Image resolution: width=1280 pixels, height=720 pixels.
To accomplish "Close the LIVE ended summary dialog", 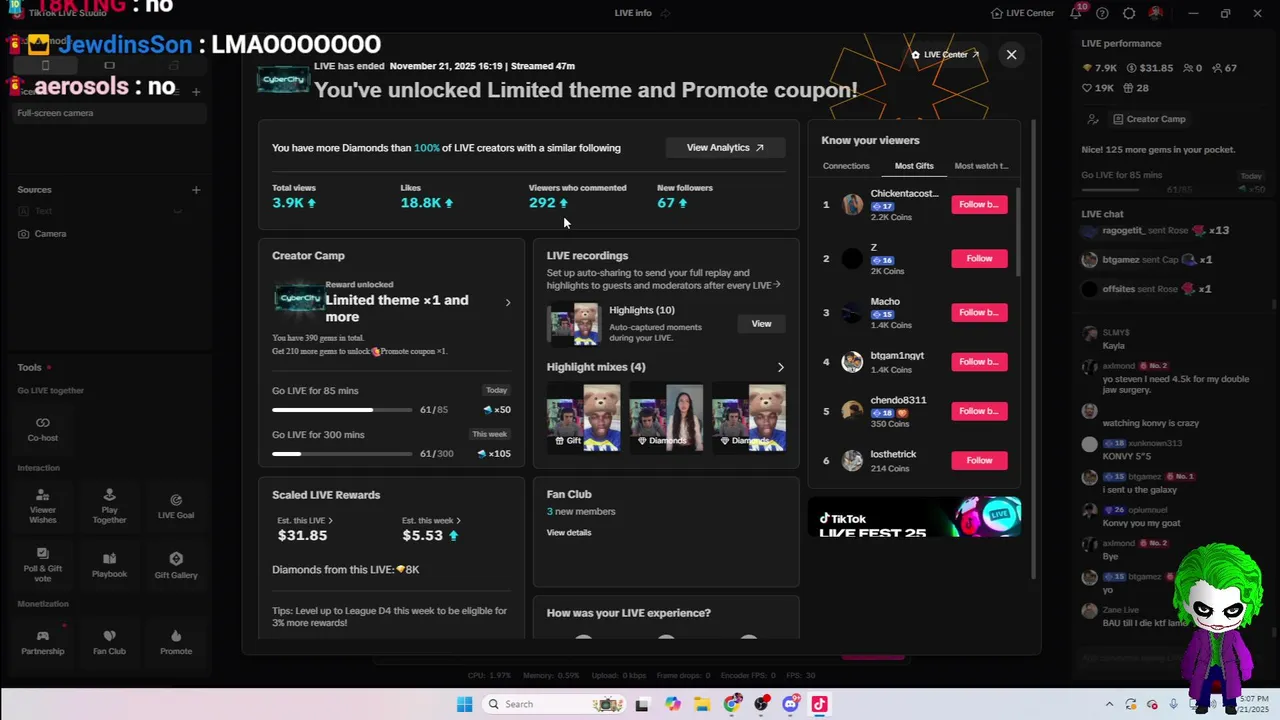I will coord(1011,55).
